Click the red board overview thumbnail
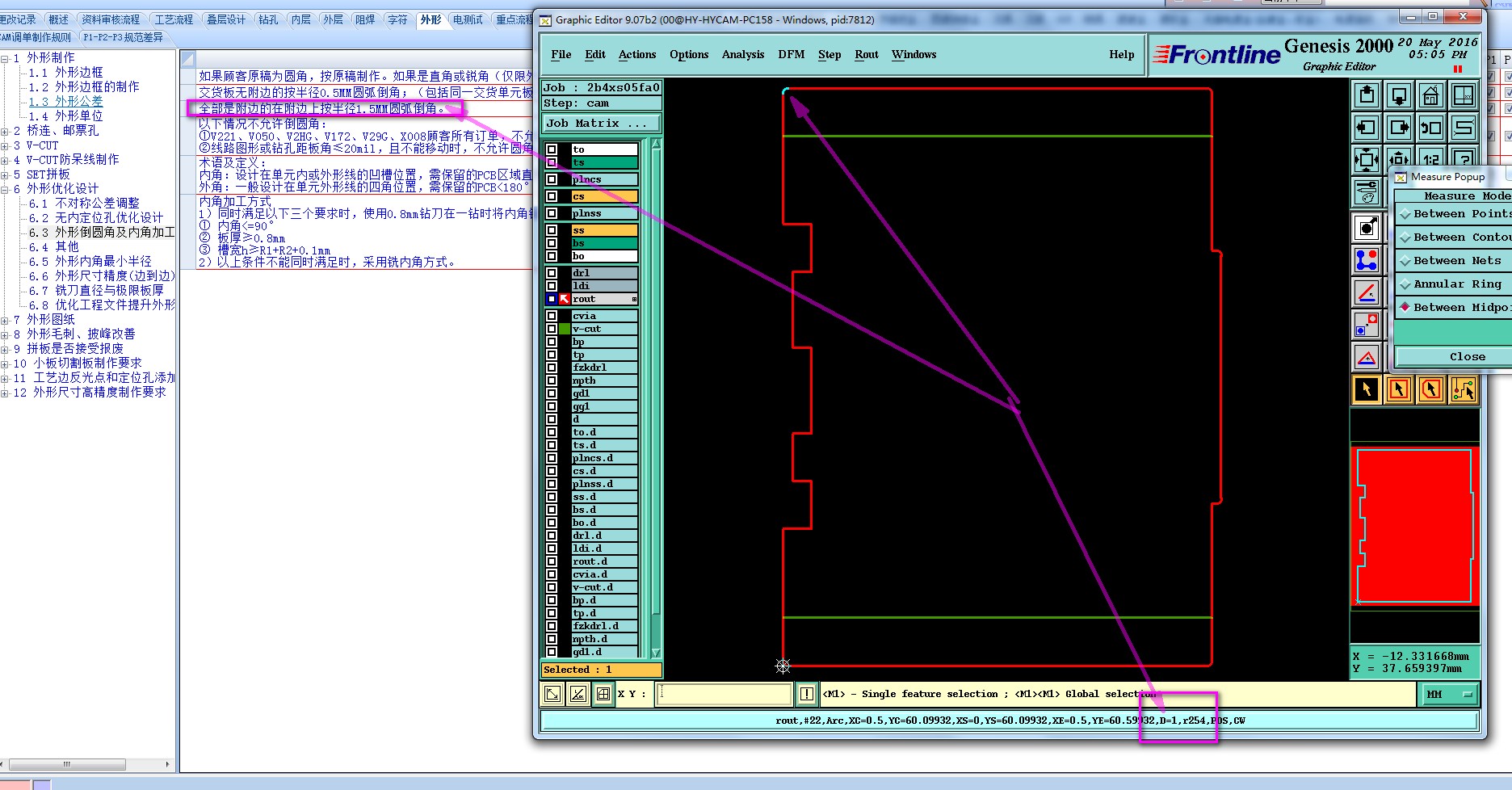This screenshot has height=790, width=1512. click(x=1415, y=527)
